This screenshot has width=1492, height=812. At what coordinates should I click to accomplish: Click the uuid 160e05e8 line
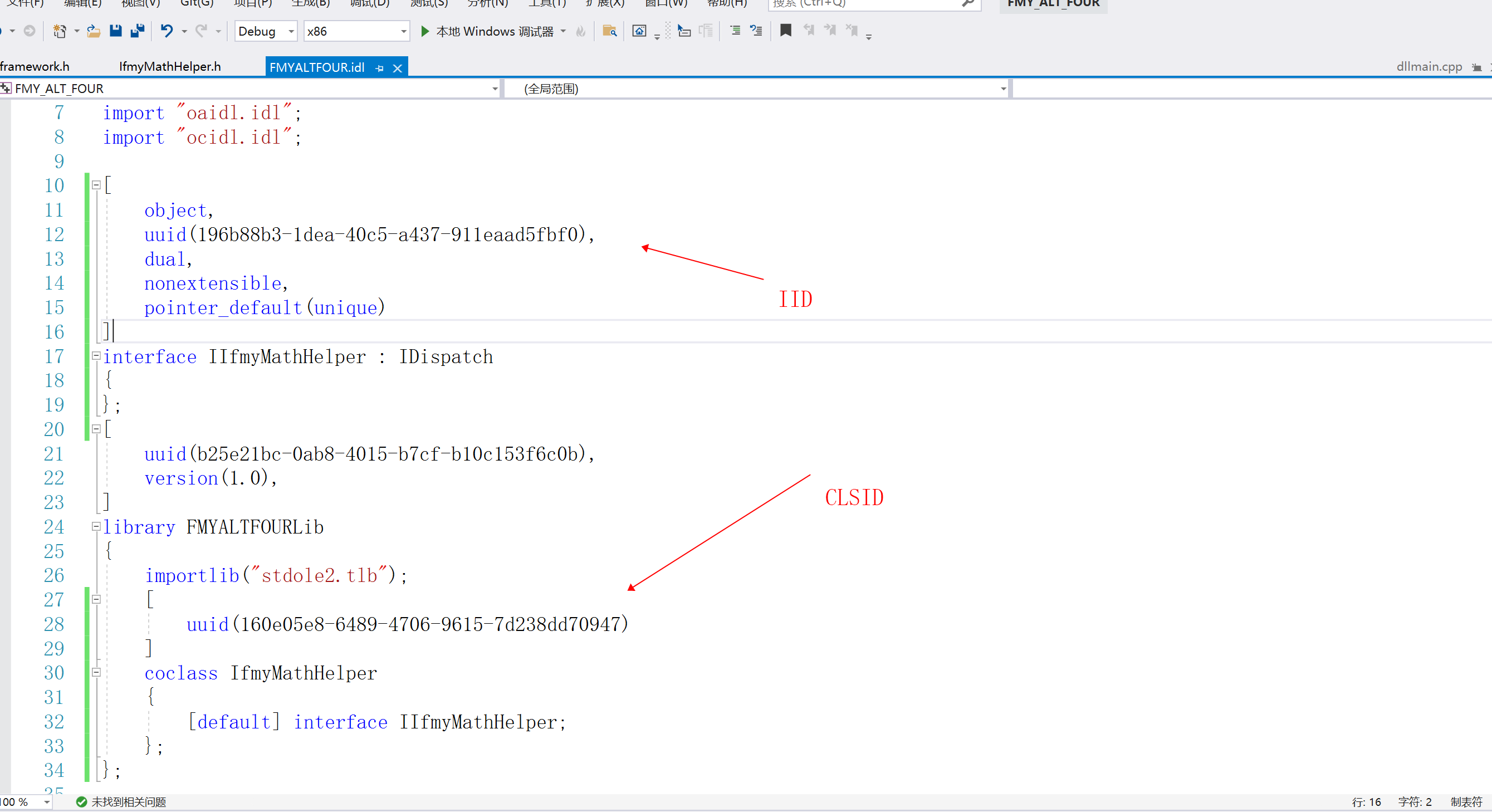coord(407,624)
